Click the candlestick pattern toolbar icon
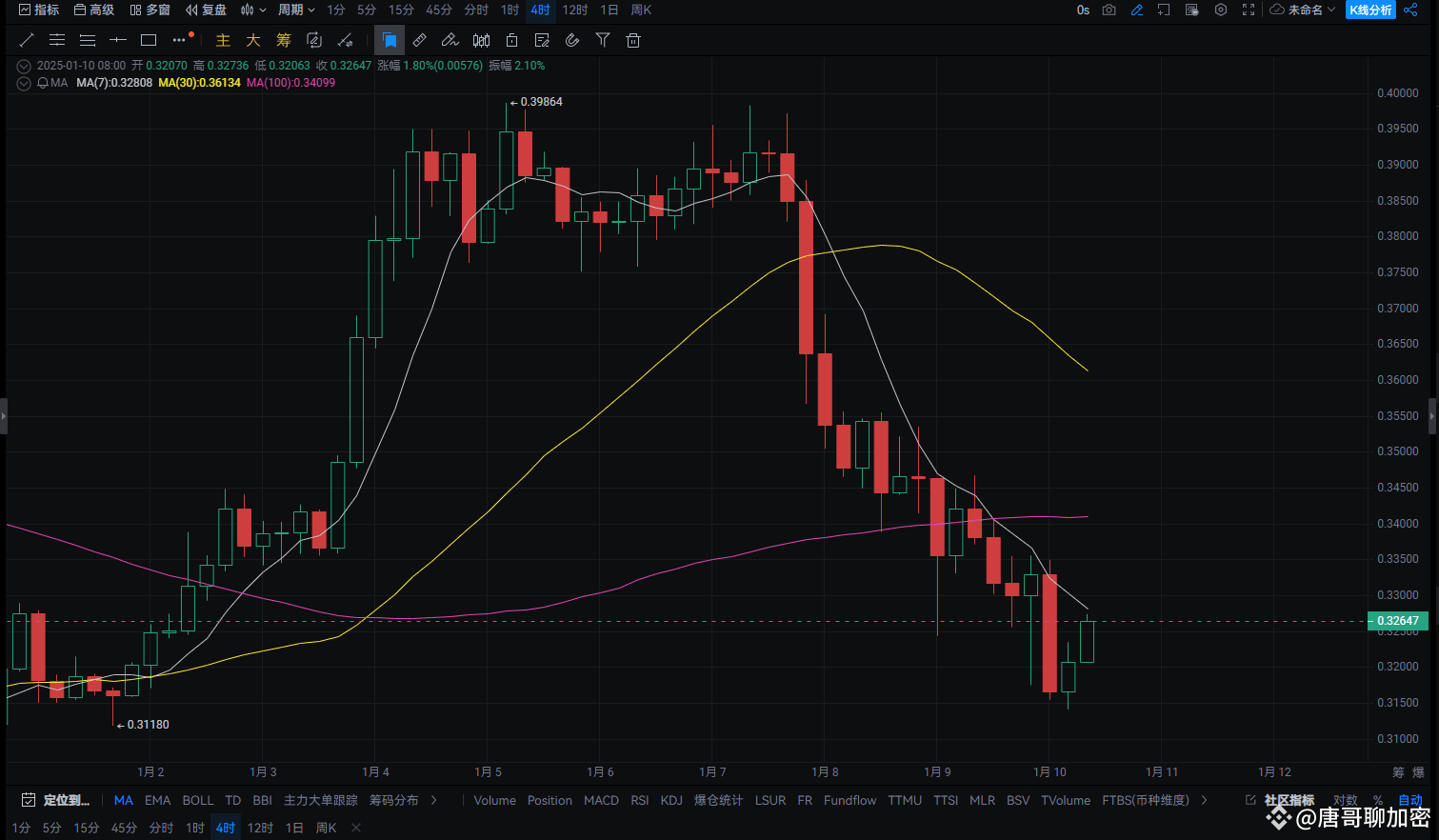1439x840 pixels. coord(481,40)
